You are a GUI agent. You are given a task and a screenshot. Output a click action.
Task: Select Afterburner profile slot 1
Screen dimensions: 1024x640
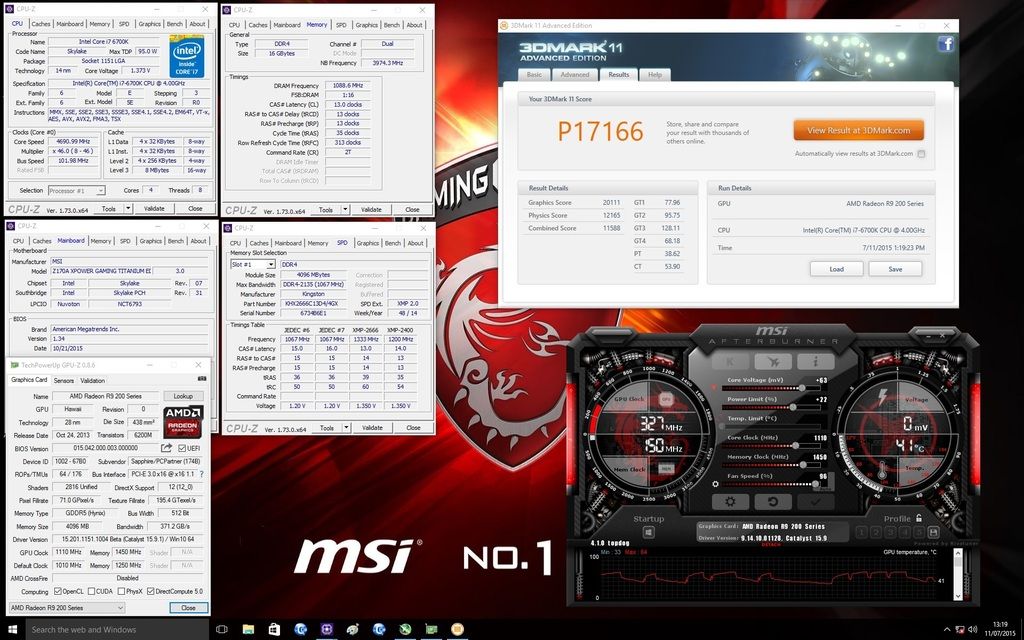pos(861,533)
